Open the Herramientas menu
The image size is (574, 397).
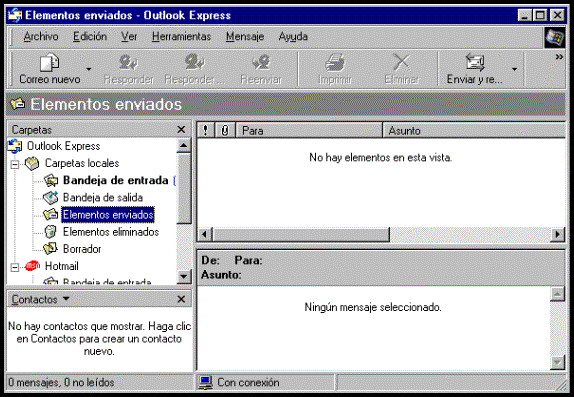pos(181,37)
